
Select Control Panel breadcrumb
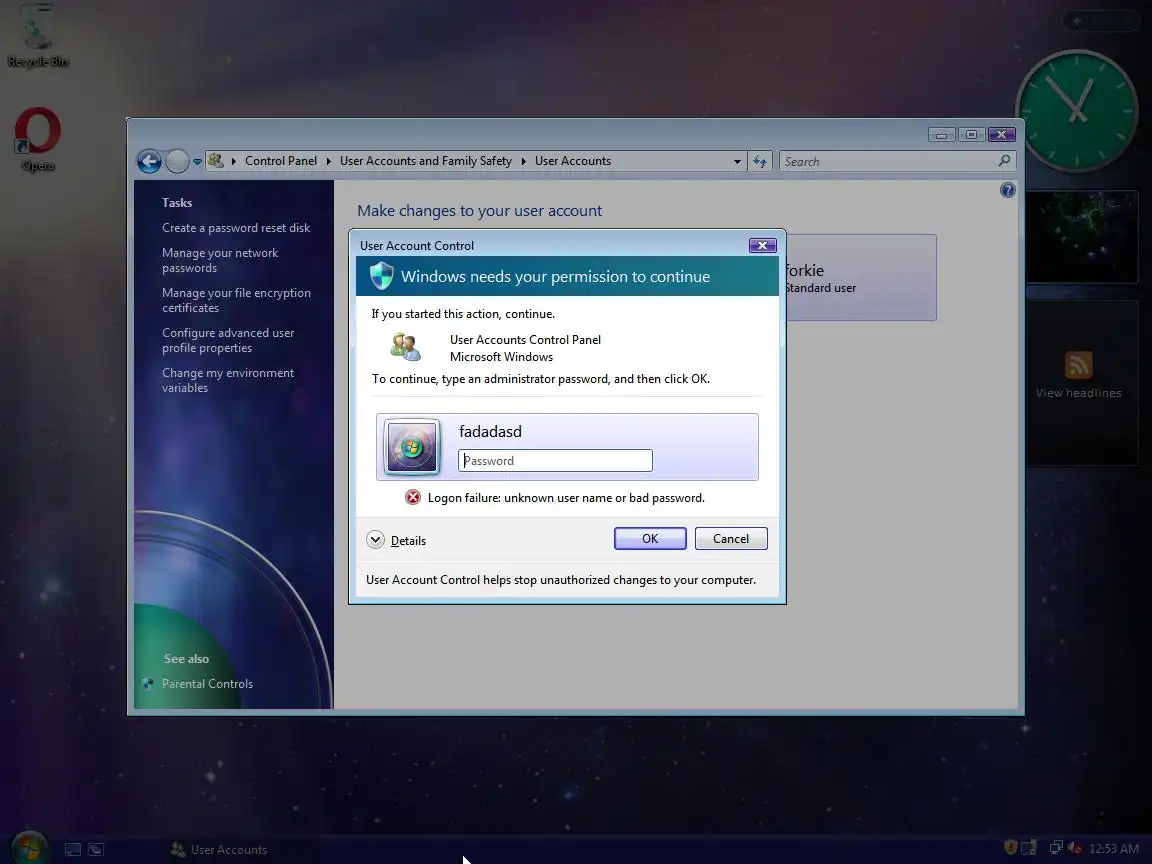click(x=281, y=161)
